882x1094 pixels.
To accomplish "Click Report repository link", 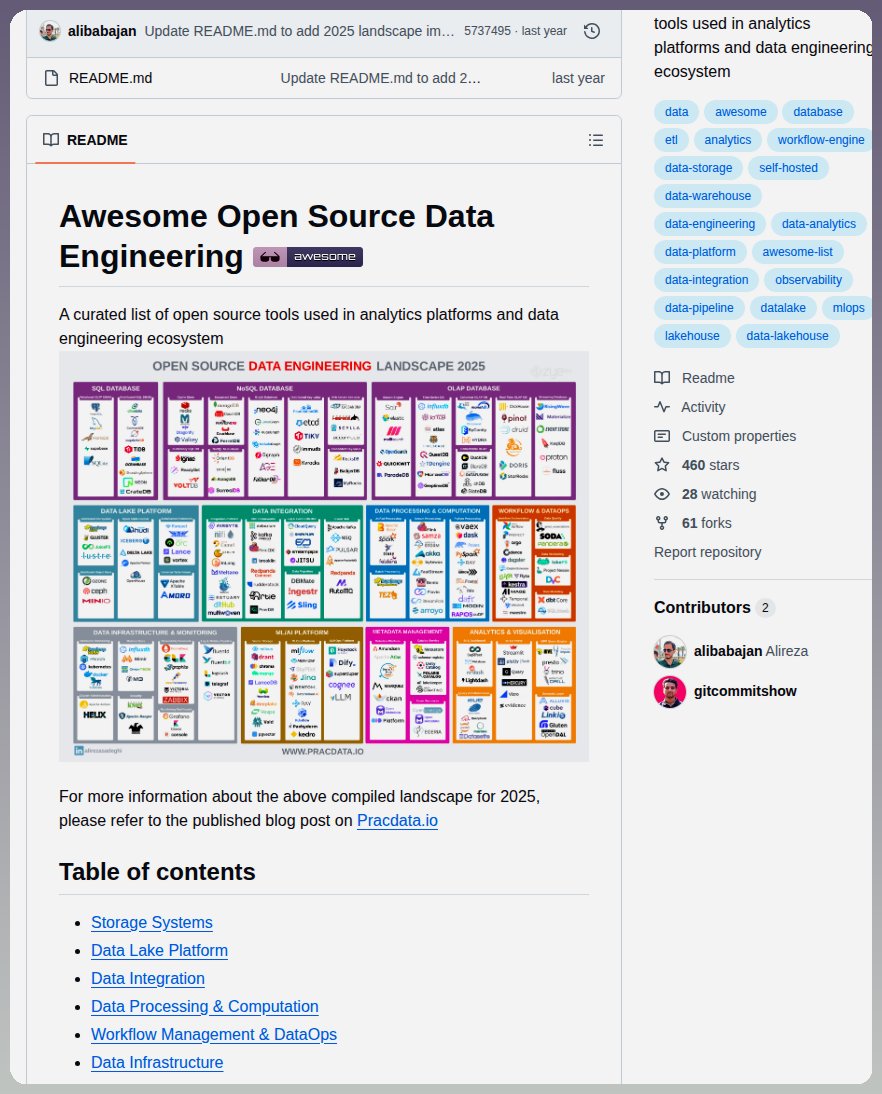I will (x=708, y=552).
